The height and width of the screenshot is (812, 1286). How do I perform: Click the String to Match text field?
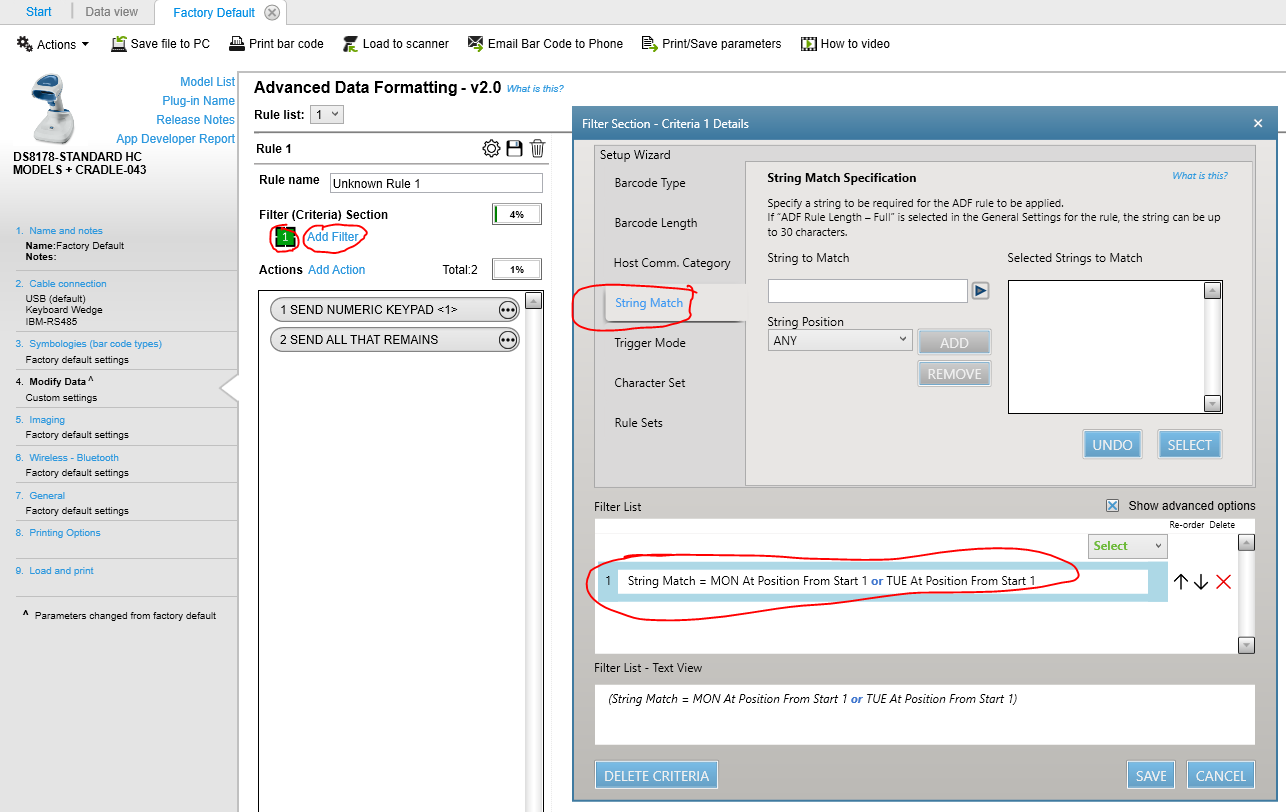click(x=867, y=291)
